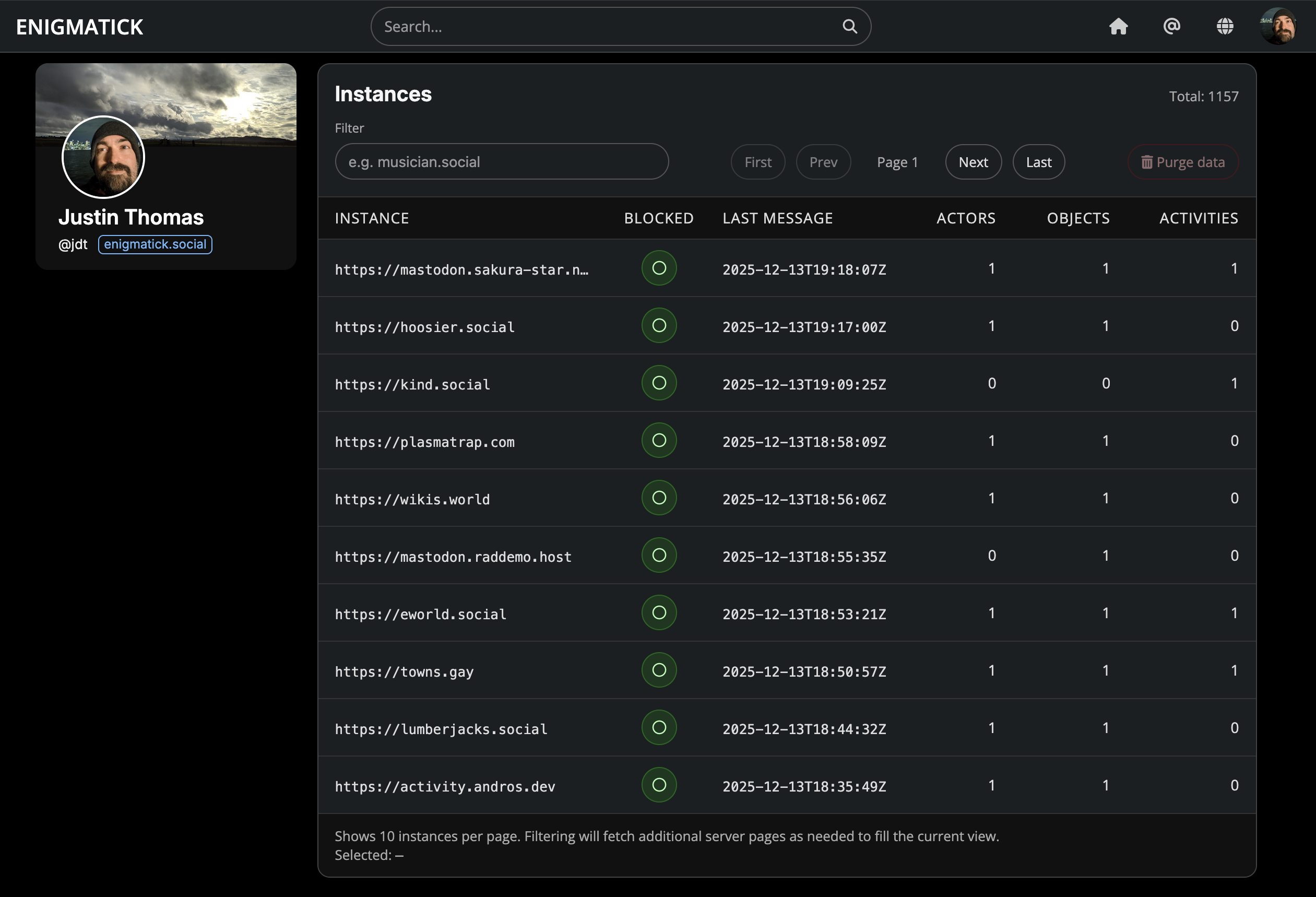
Task: Click the search magnifier icon
Action: [x=849, y=26]
